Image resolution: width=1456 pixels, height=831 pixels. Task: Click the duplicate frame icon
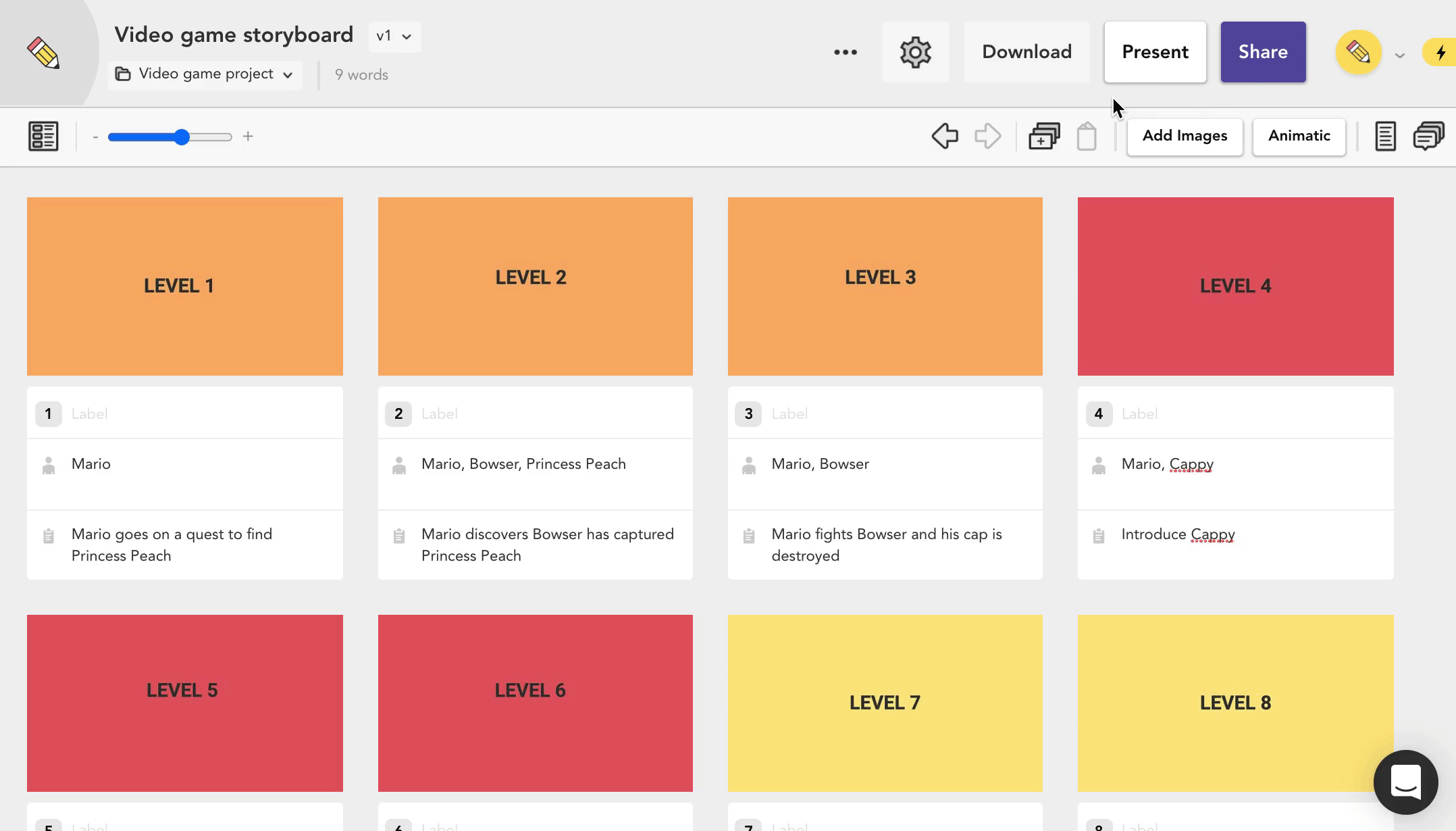[x=1044, y=136]
